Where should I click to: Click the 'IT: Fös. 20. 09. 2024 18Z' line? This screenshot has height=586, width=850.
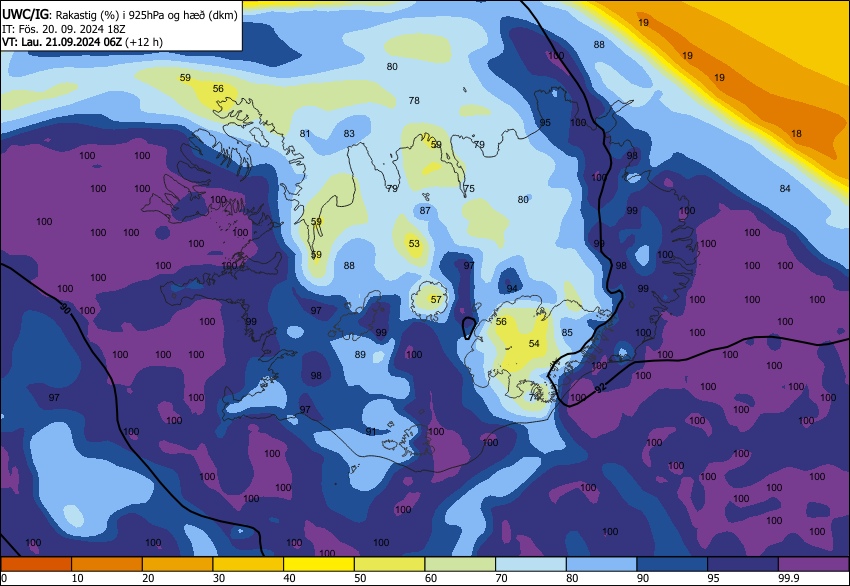click(x=63, y=29)
